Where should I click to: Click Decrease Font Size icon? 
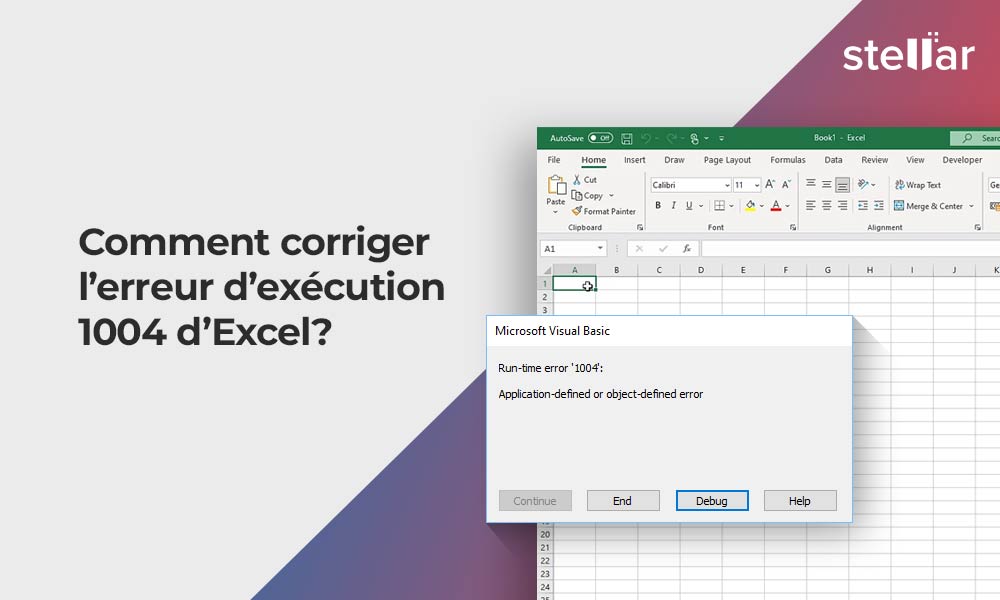[x=786, y=184]
